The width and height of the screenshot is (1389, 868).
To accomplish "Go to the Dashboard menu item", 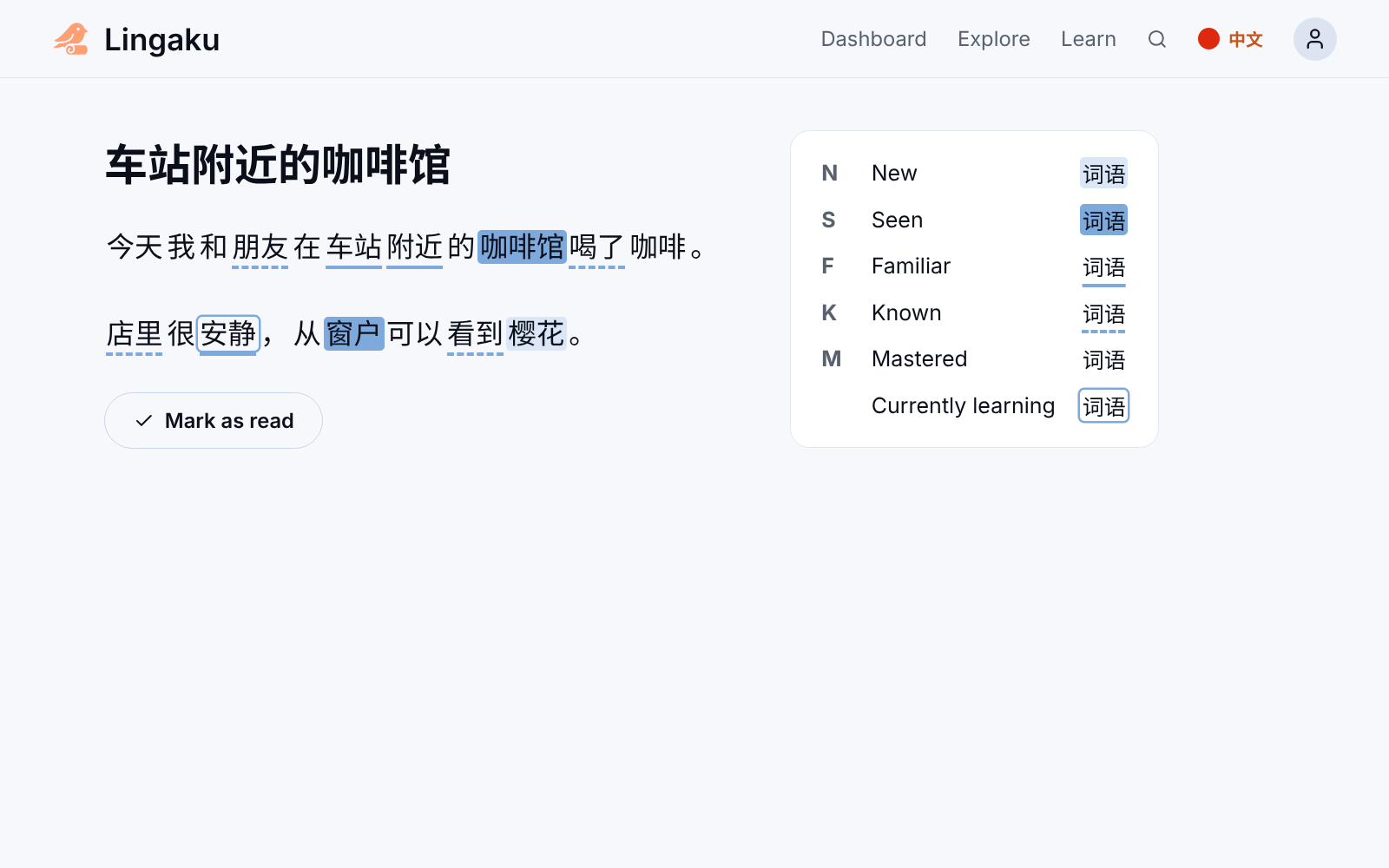I will pyautogui.click(x=873, y=39).
